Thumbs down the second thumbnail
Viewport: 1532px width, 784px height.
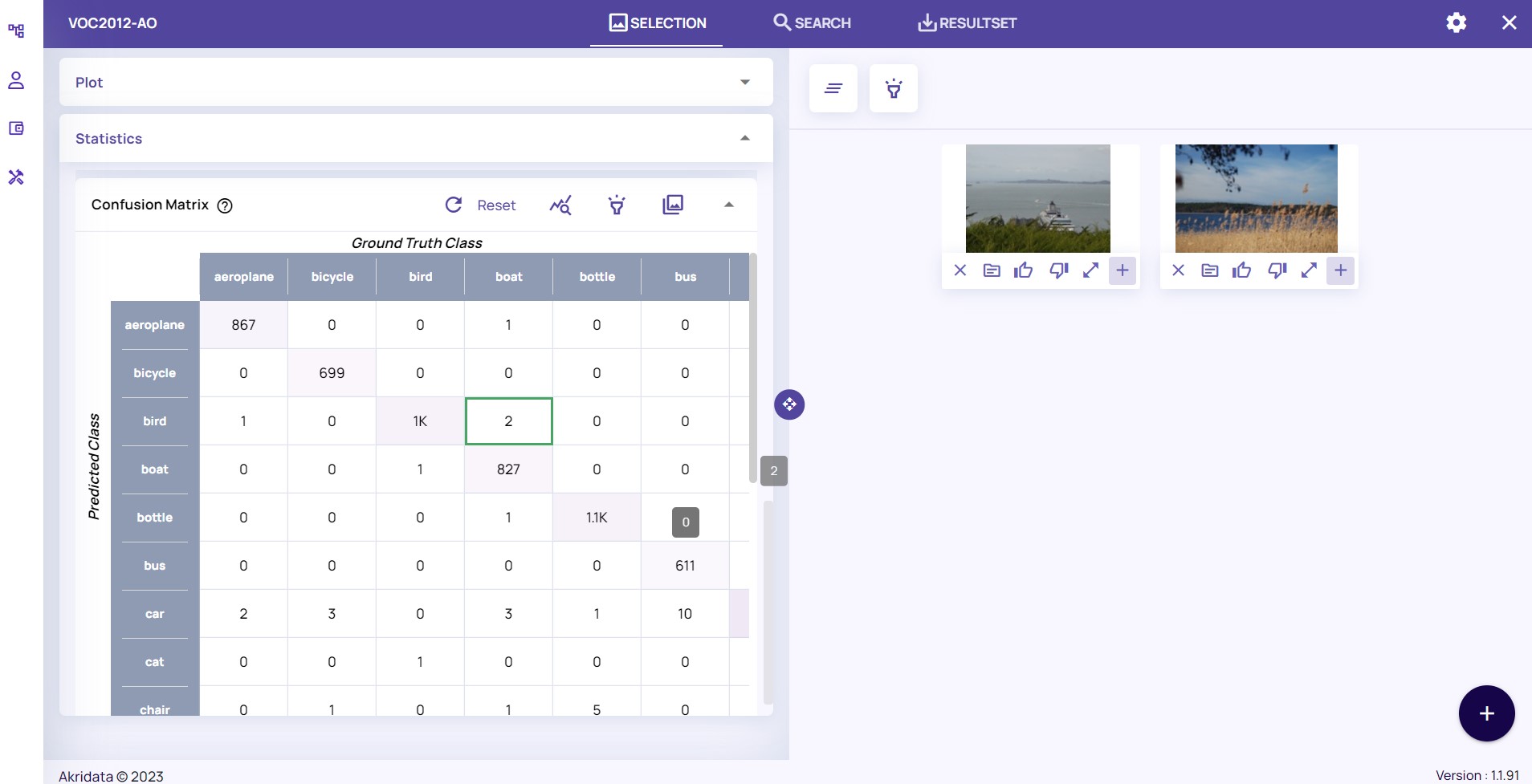click(x=1277, y=270)
